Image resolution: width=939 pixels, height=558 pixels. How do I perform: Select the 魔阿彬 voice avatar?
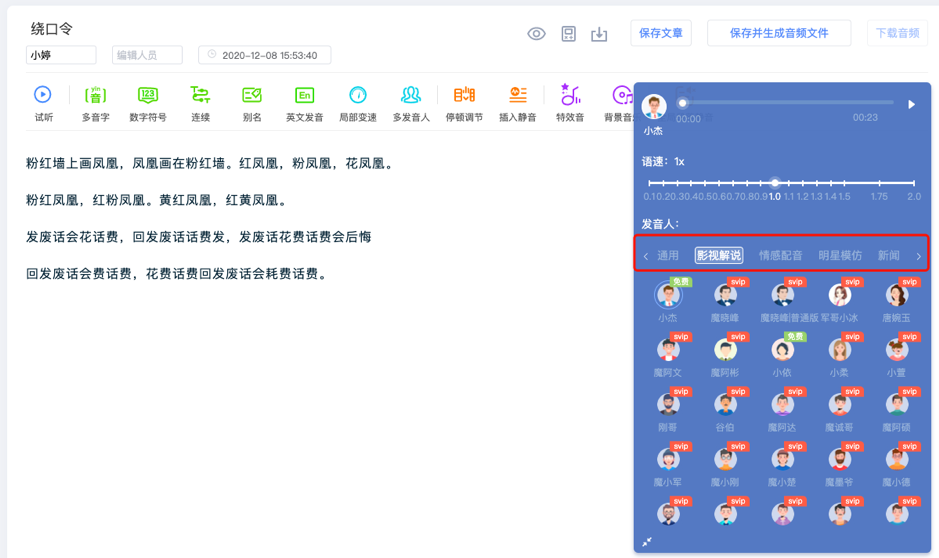[x=725, y=350]
